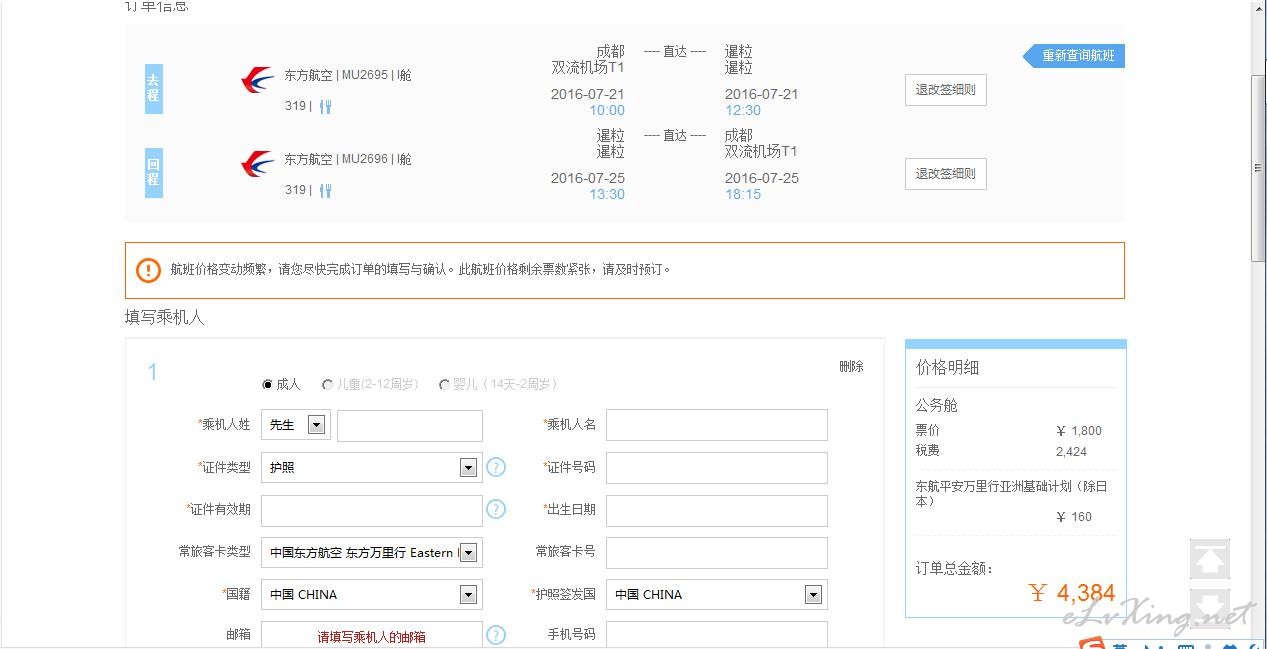Select the 儿童(2-12周岁) passenger type
The width and height of the screenshot is (1267, 649).
(x=328, y=384)
